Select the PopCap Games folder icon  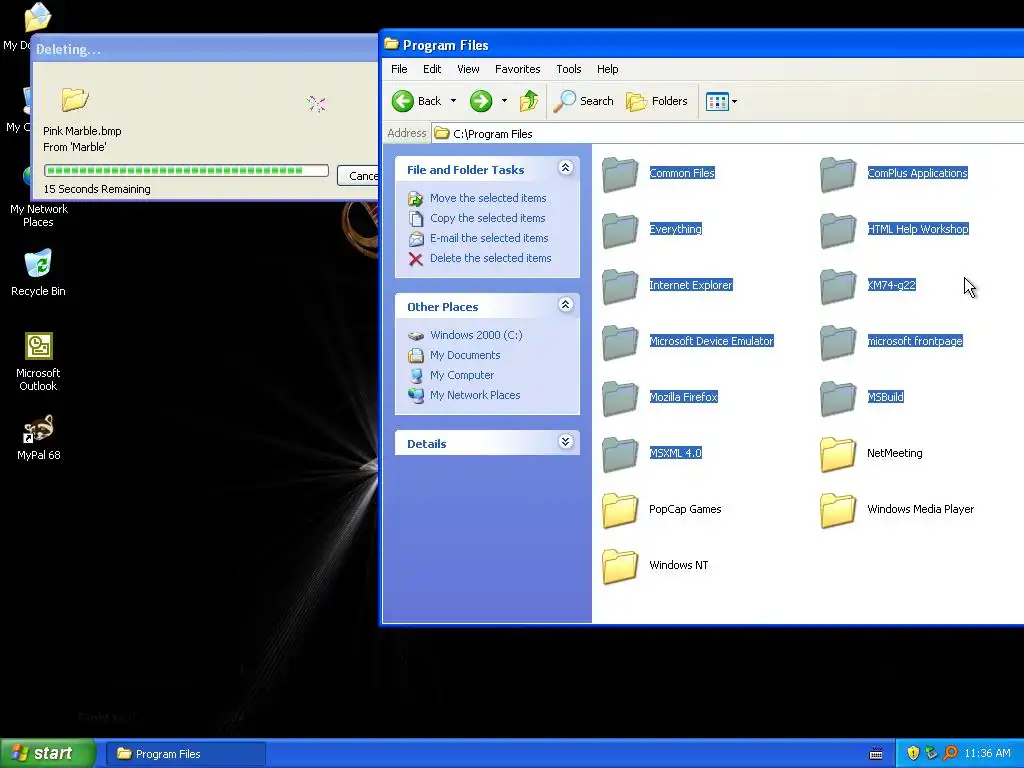(x=620, y=511)
